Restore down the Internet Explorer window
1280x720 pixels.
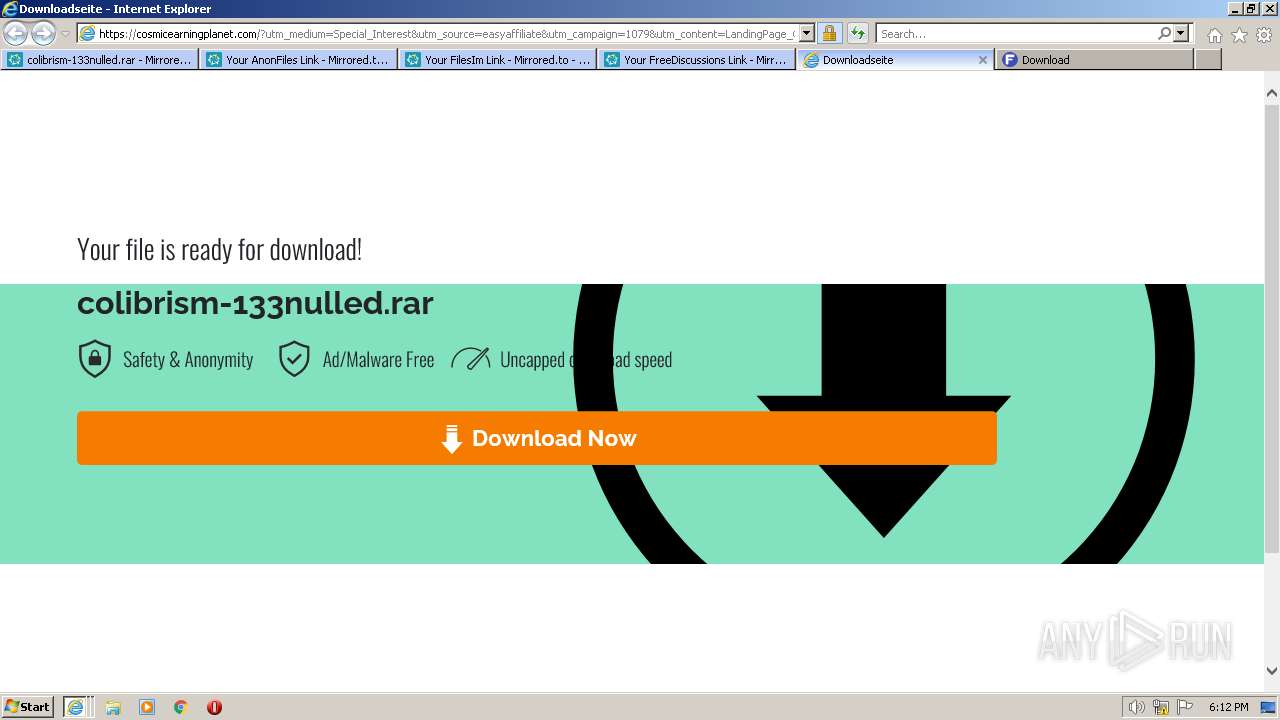tap(1251, 8)
